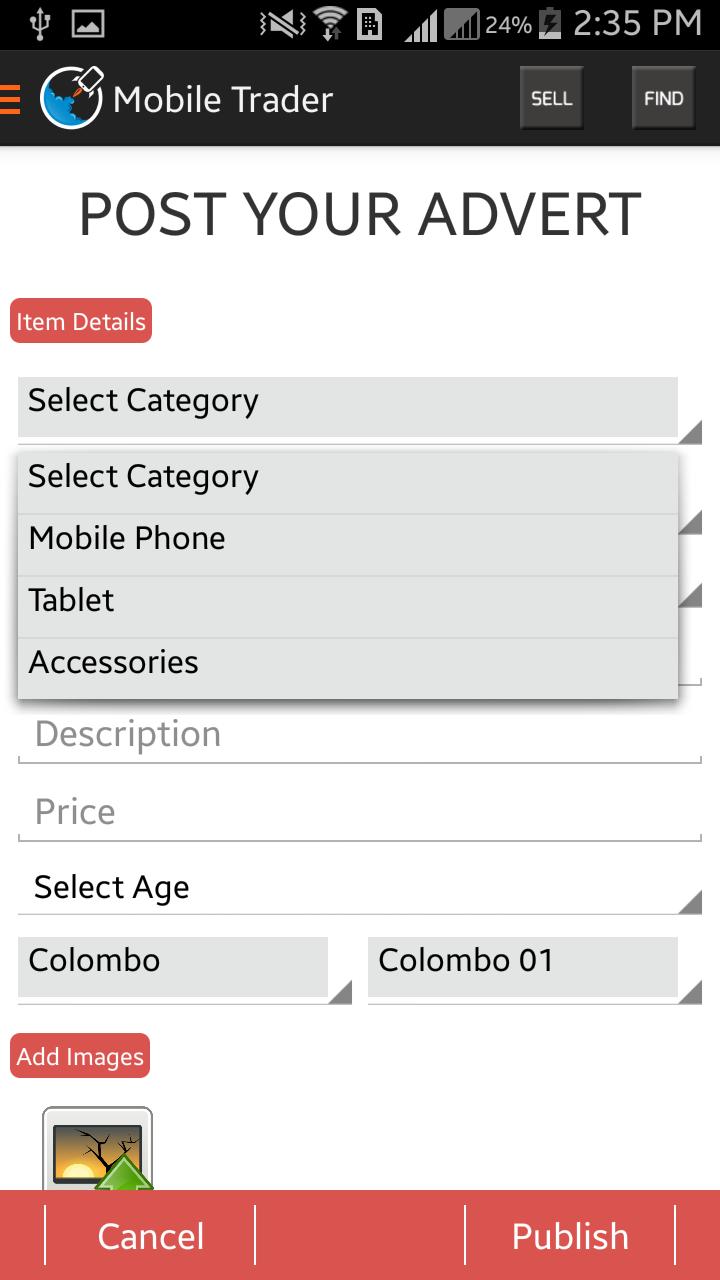Click the SELL button in top bar
720x1280 pixels.
pyautogui.click(x=551, y=97)
